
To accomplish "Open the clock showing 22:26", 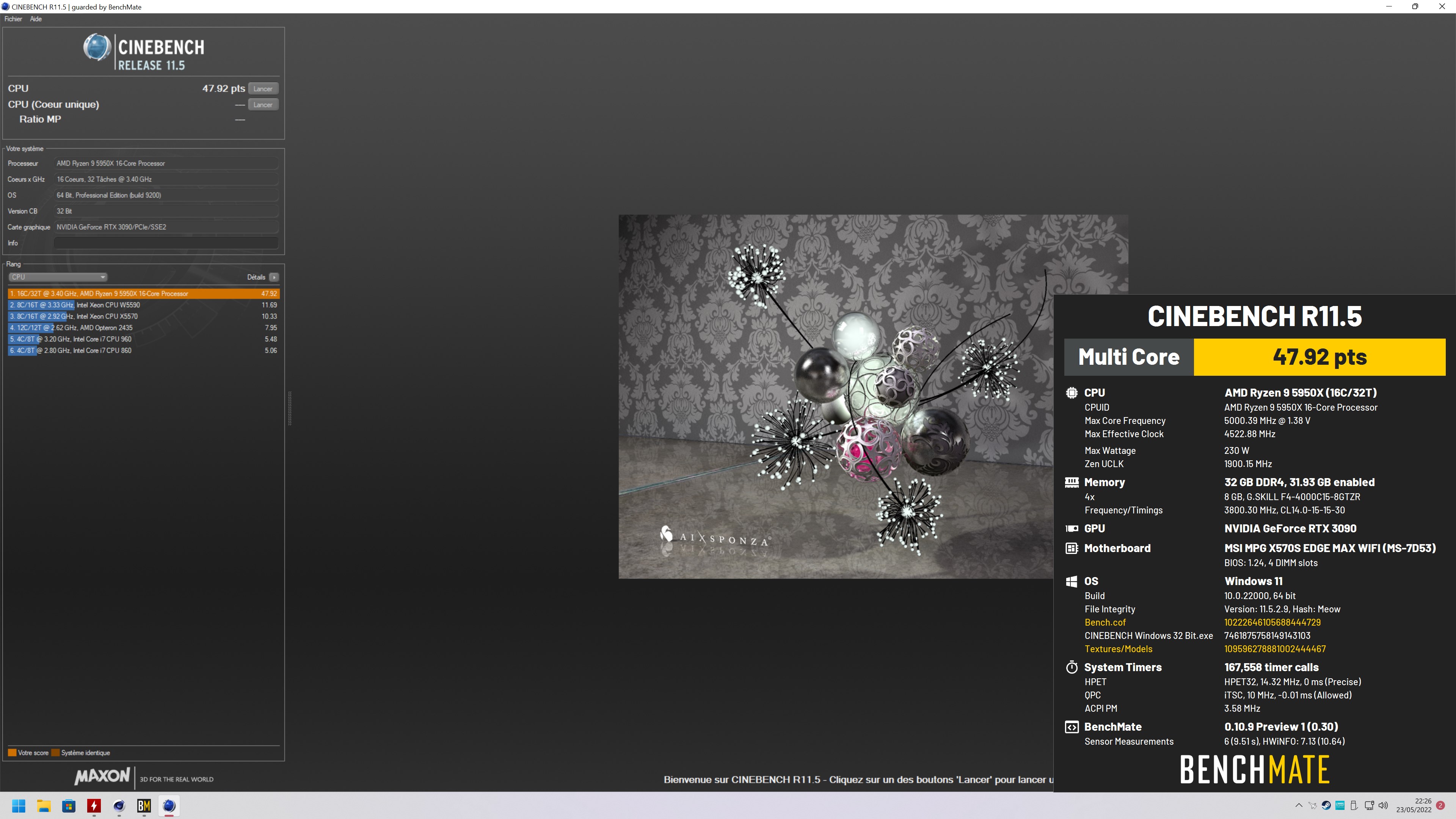I will point(1414,805).
